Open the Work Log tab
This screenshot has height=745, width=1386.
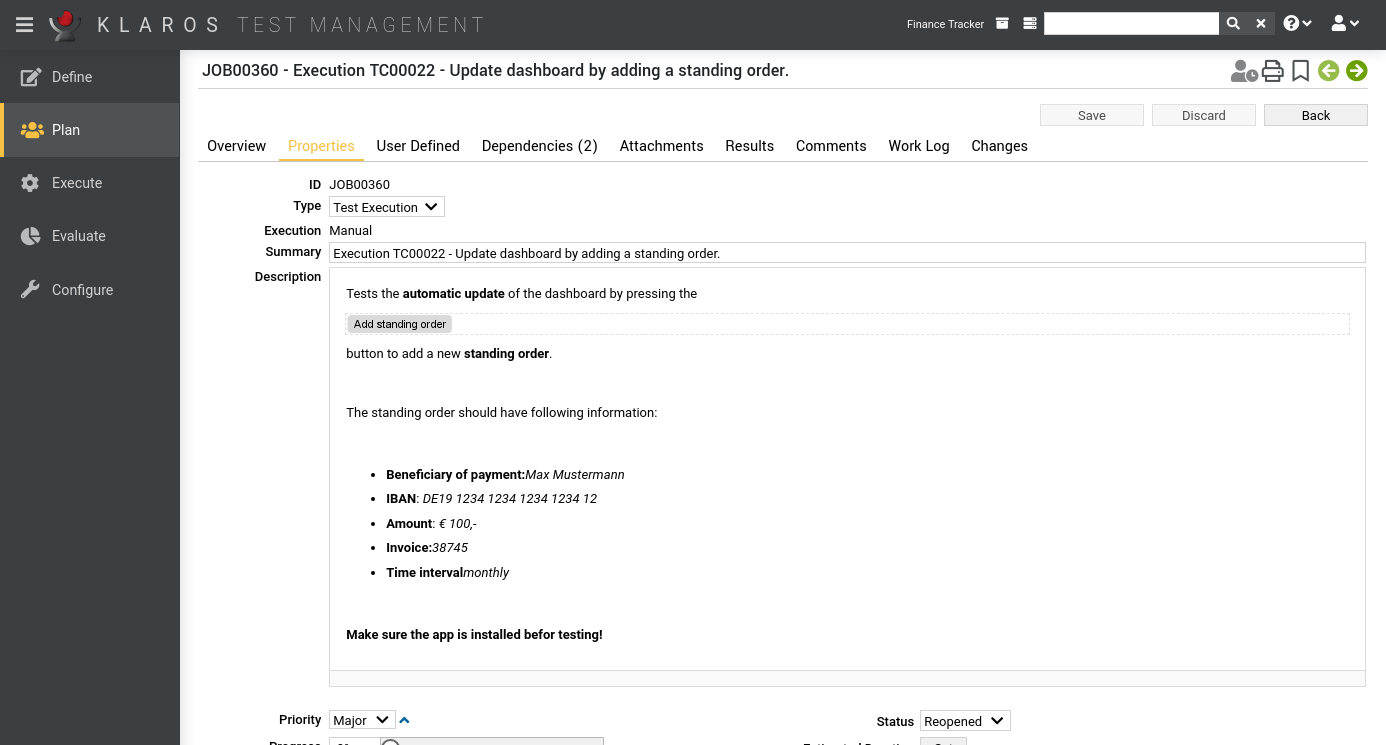point(918,146)
